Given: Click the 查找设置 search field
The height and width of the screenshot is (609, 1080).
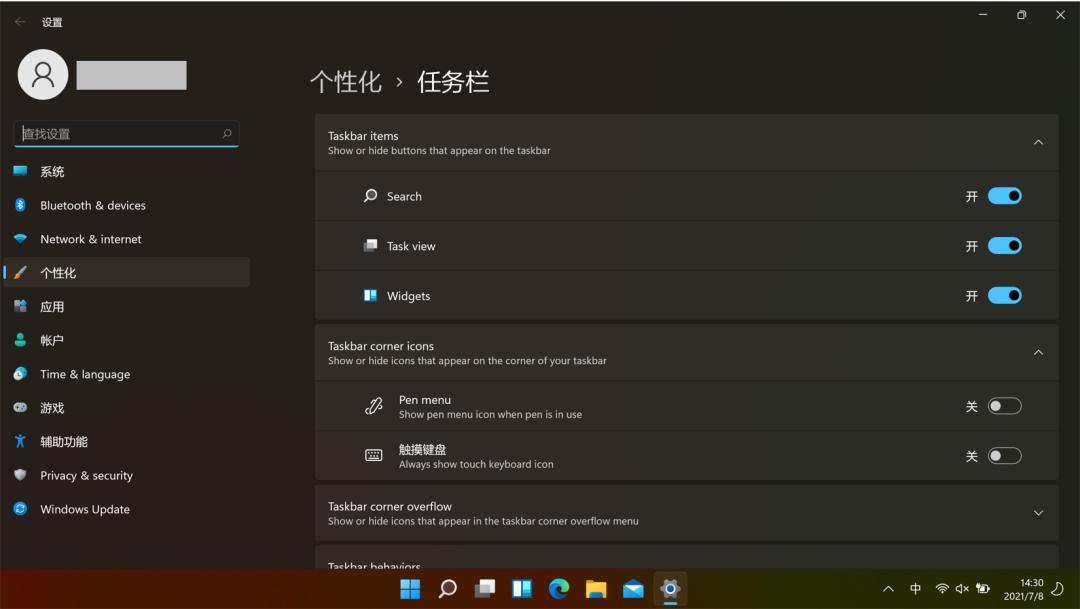Looking at the screenshot, I should (126, 133).
